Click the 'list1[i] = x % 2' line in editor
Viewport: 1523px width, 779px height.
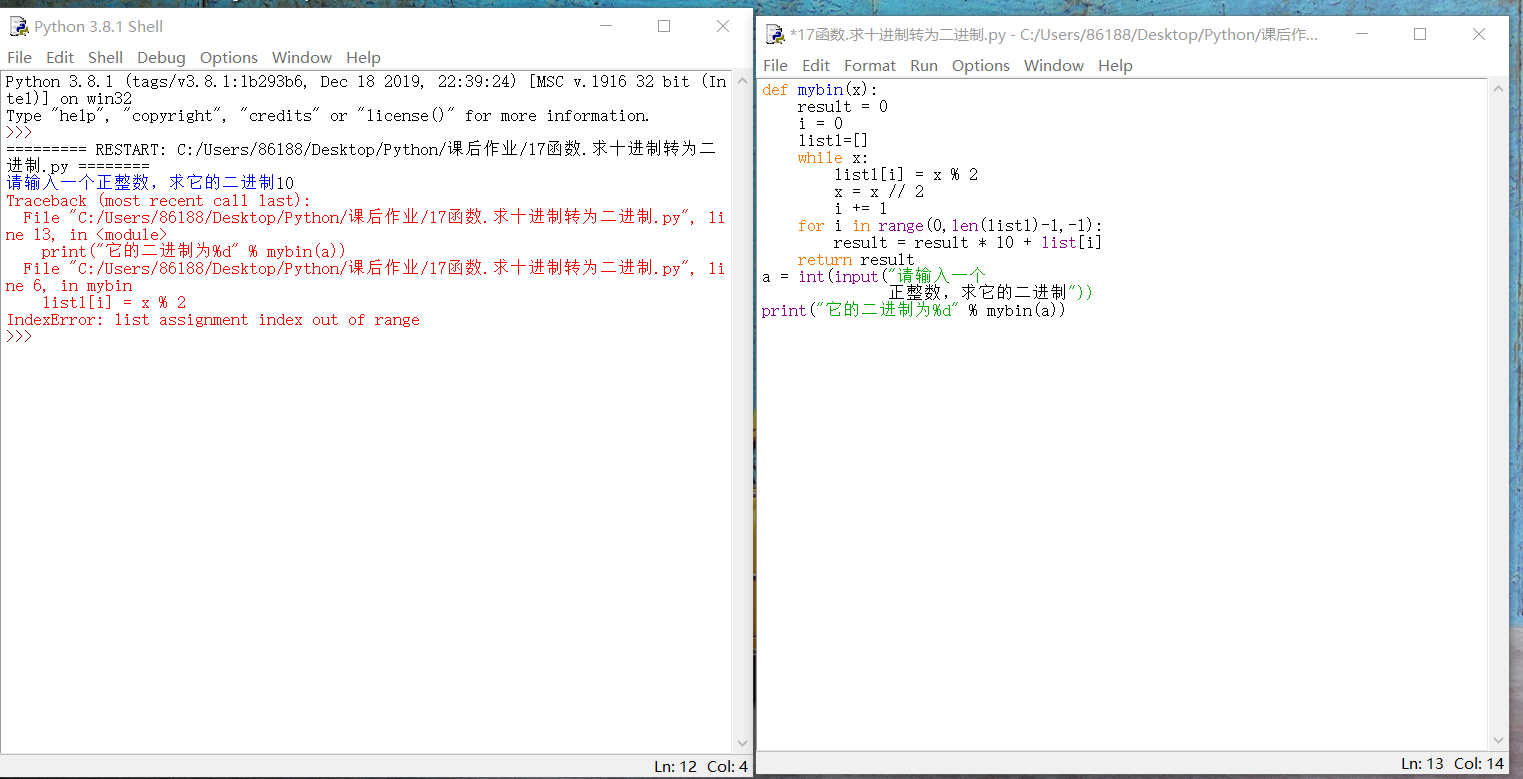click(906, 175)
